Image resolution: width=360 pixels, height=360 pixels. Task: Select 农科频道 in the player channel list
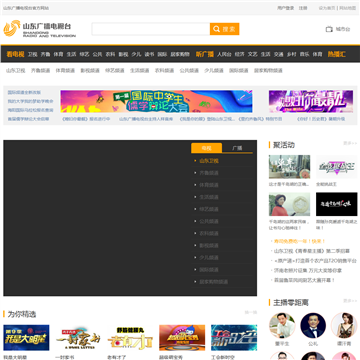coord(209,233)
